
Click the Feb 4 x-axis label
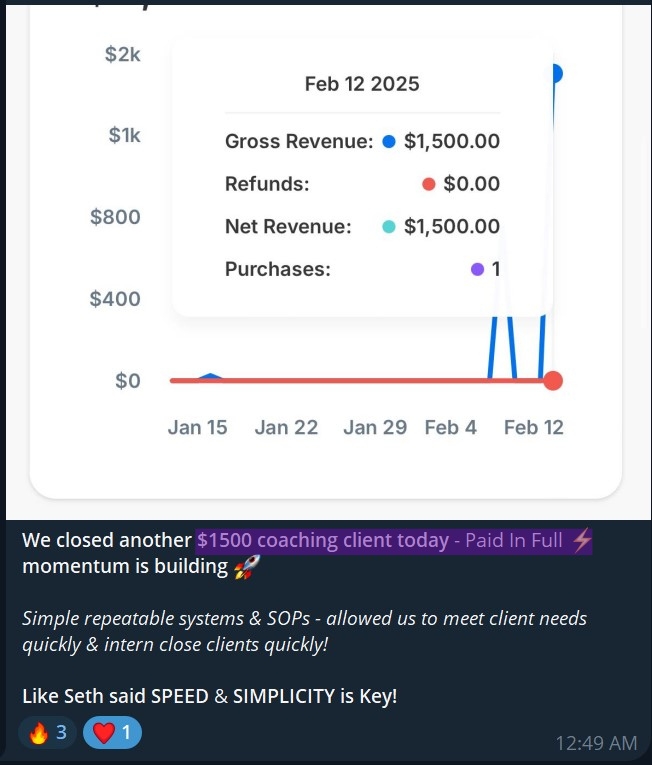point(450,428)
